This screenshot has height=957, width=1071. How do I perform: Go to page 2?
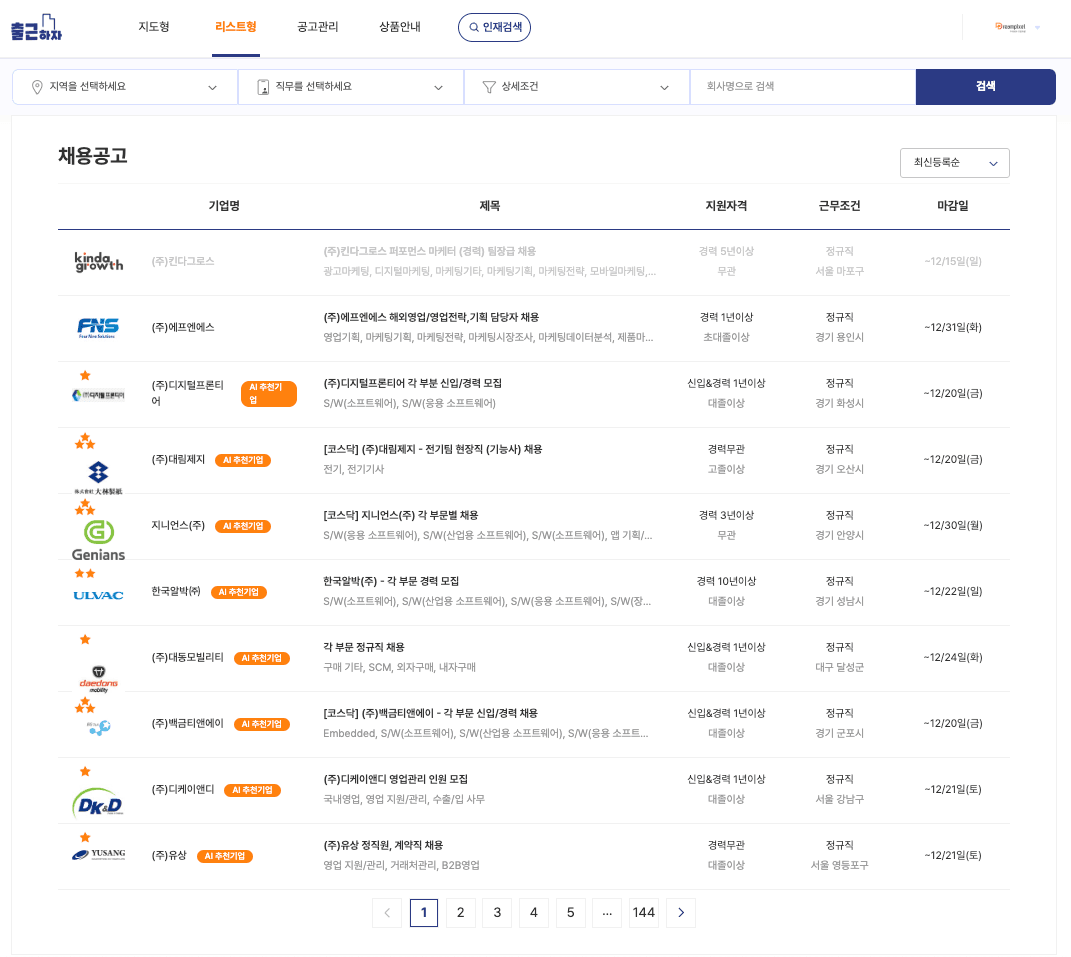pyautogui.click(x=460, y=913)
